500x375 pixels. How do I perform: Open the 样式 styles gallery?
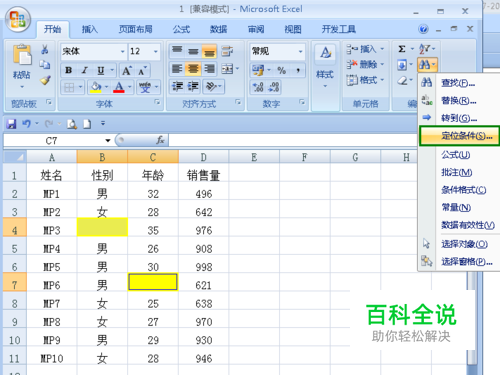325,67
